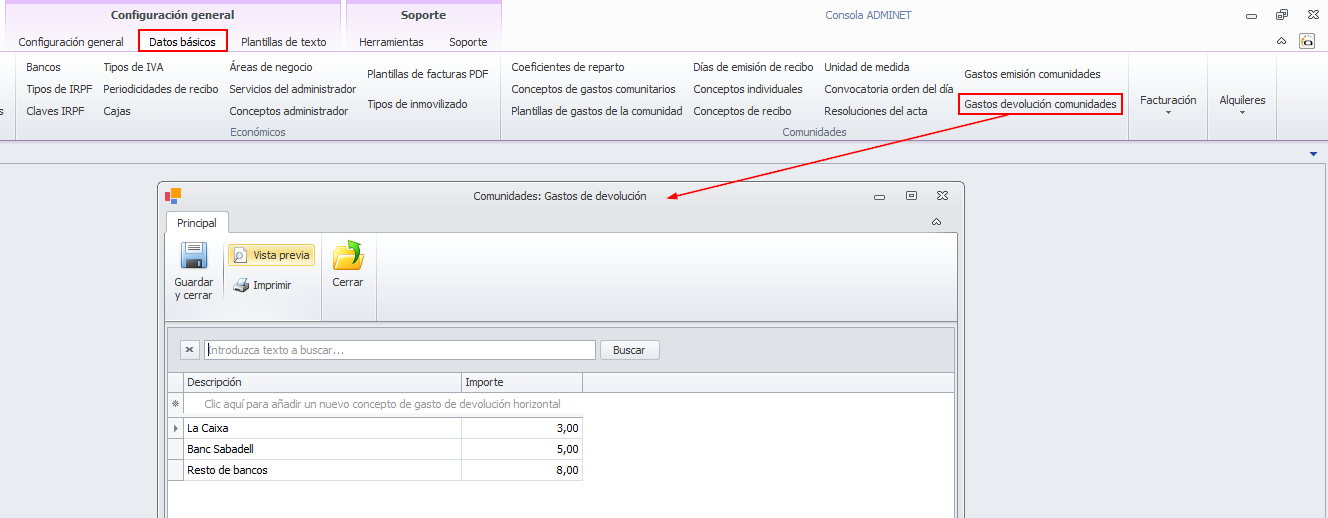
Task: Open Unidad de medida
Action: 867,67
